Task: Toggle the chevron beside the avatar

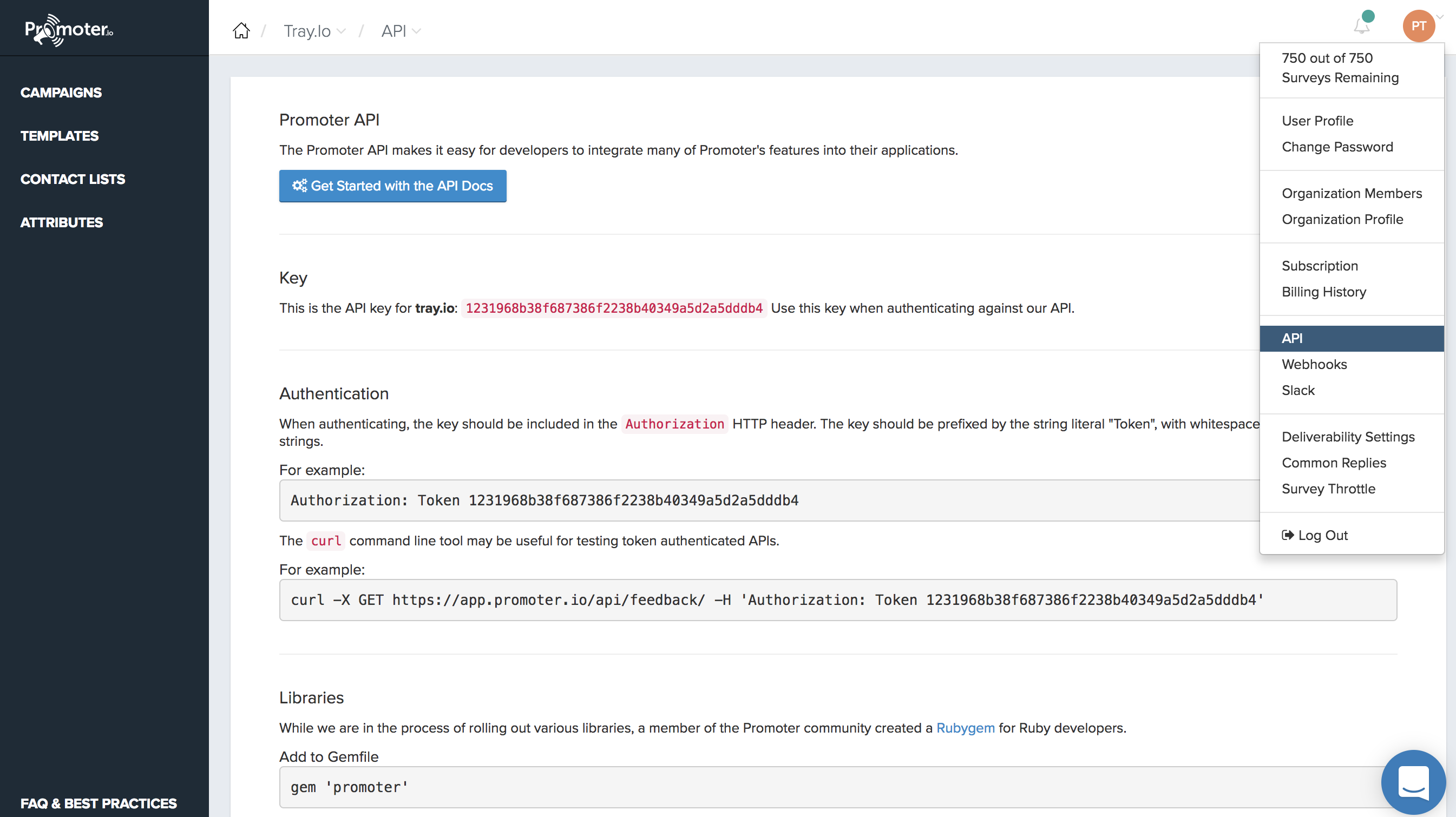Action: (1440, 17)
